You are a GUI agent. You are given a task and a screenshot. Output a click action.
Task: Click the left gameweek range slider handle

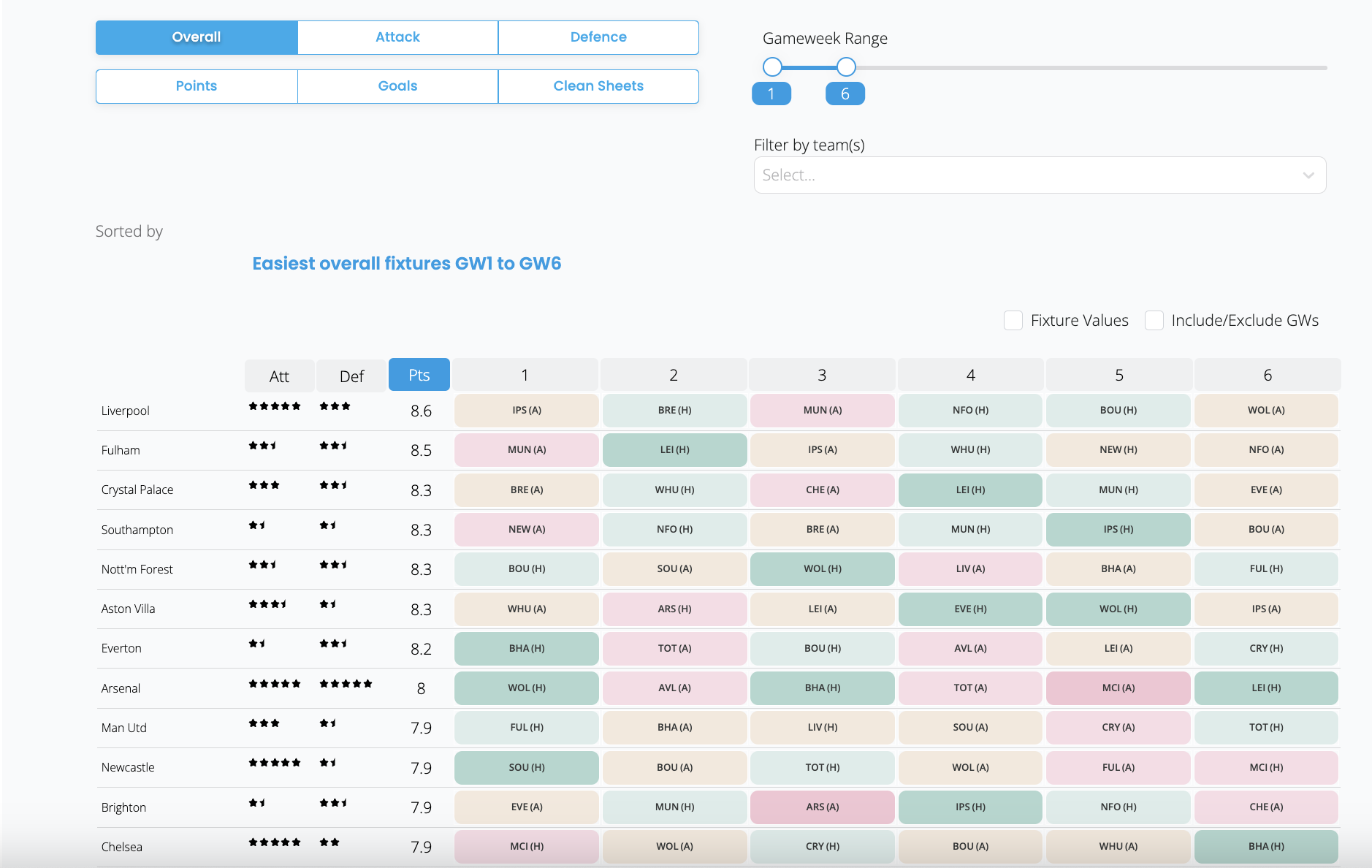tap(772, 67)
